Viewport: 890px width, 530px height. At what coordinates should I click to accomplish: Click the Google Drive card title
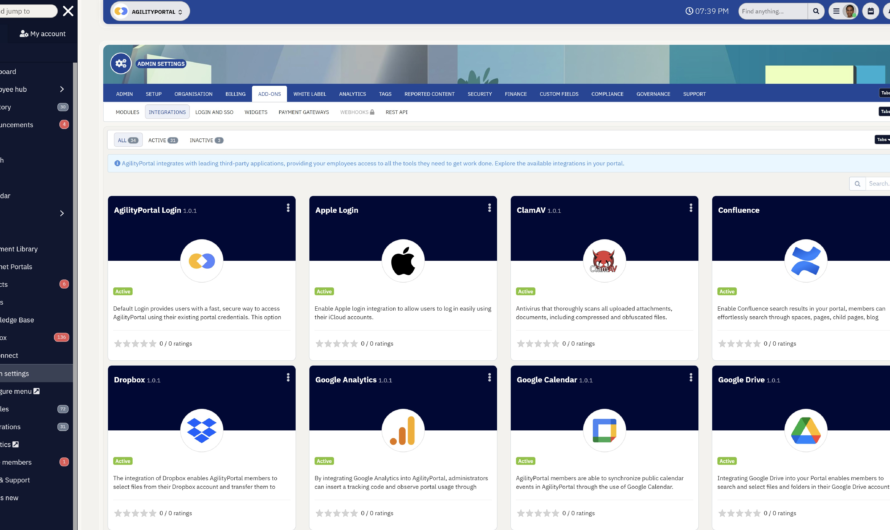(741, 380)
